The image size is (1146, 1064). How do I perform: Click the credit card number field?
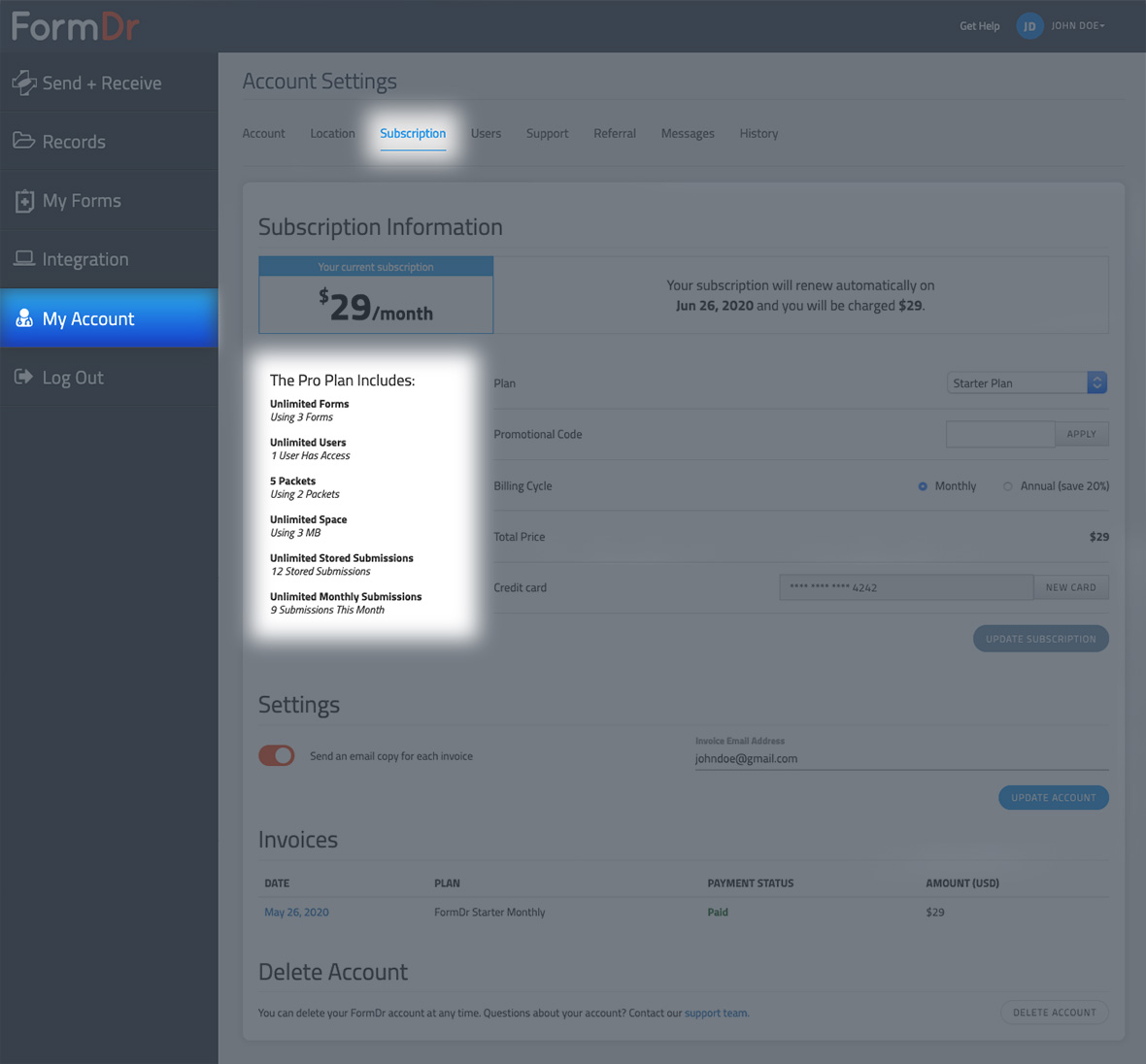906,587
